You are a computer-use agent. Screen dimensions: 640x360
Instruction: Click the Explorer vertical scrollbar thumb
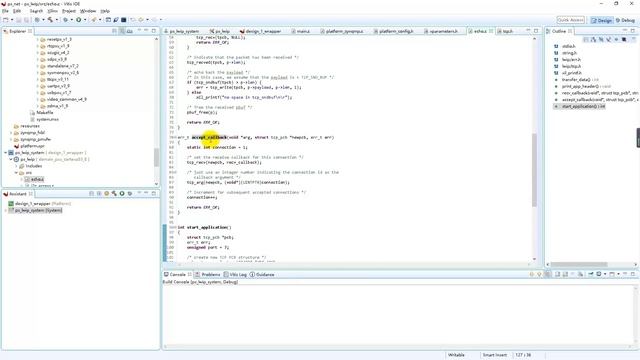pyautogui.click(x=156, y=157)
